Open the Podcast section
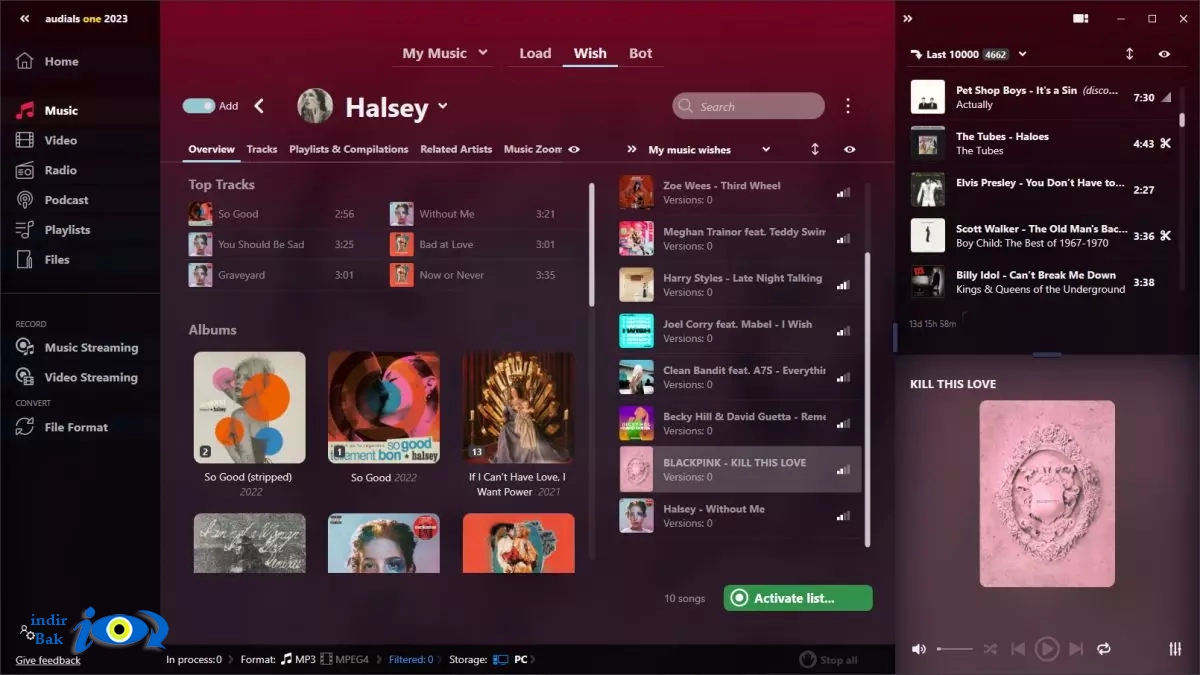 coord(53,200)
